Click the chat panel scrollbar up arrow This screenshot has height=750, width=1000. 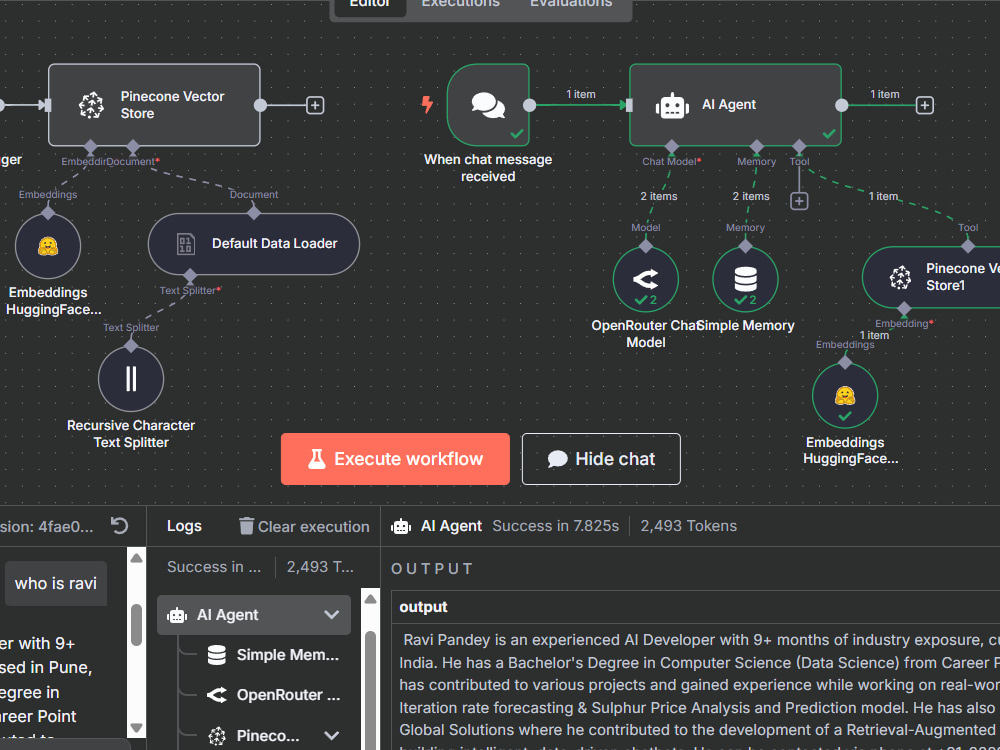click(x=136, y=558)
